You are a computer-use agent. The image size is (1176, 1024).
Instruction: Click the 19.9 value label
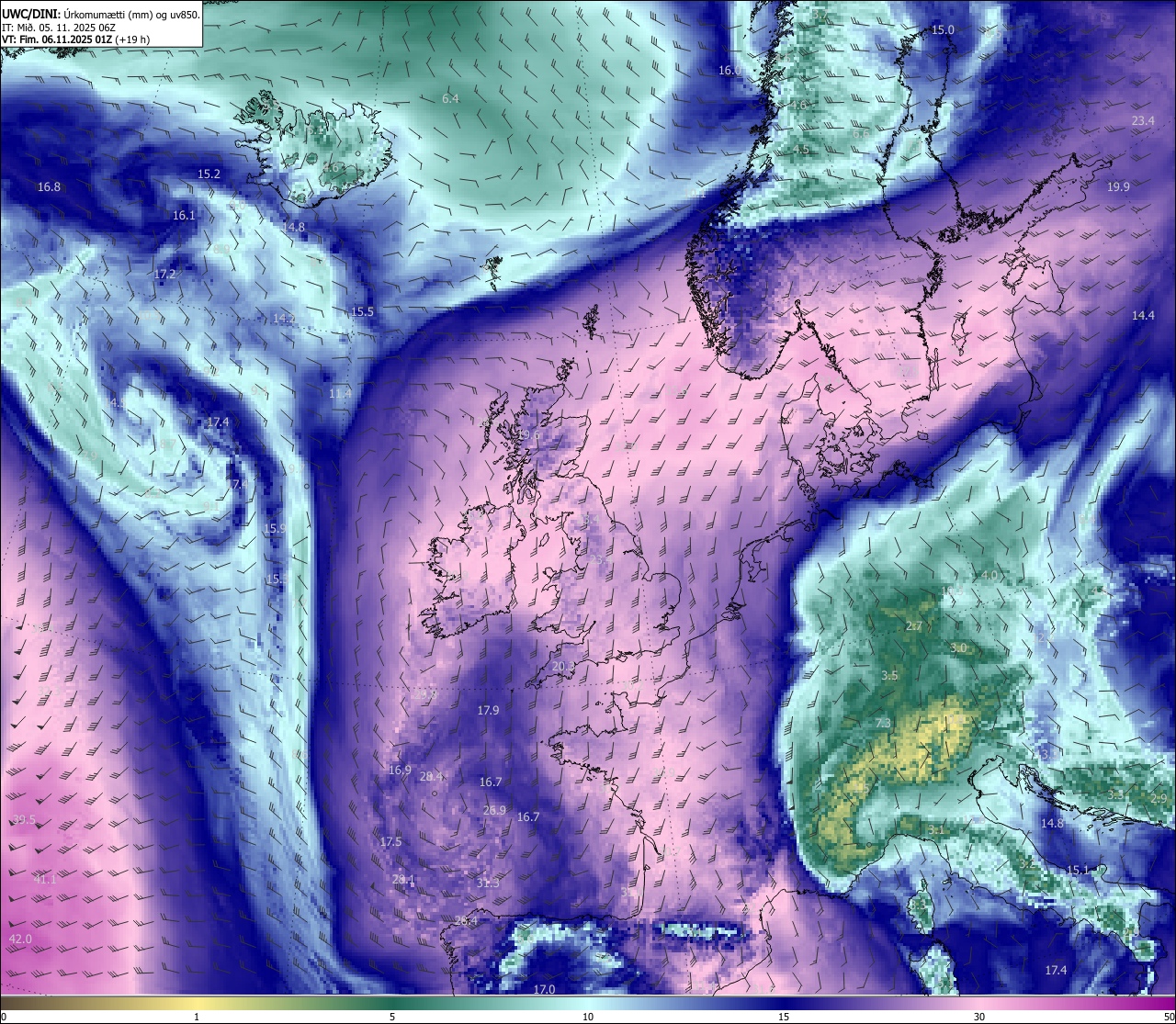(1118, 187)
